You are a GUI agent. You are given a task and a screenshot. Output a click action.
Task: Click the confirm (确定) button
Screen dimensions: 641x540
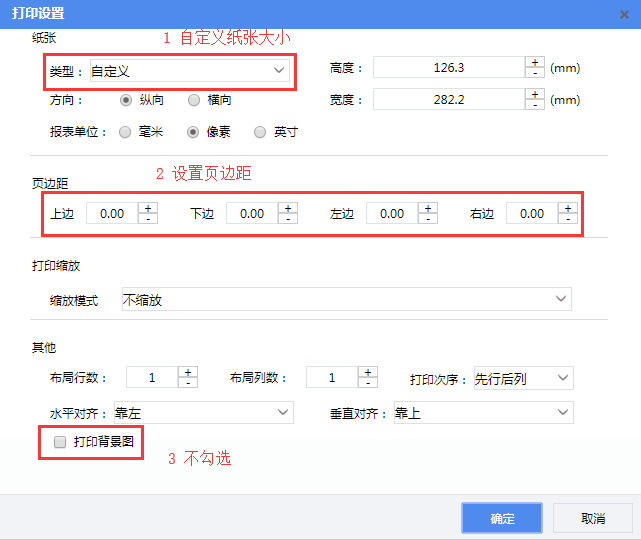click(501, 518)
